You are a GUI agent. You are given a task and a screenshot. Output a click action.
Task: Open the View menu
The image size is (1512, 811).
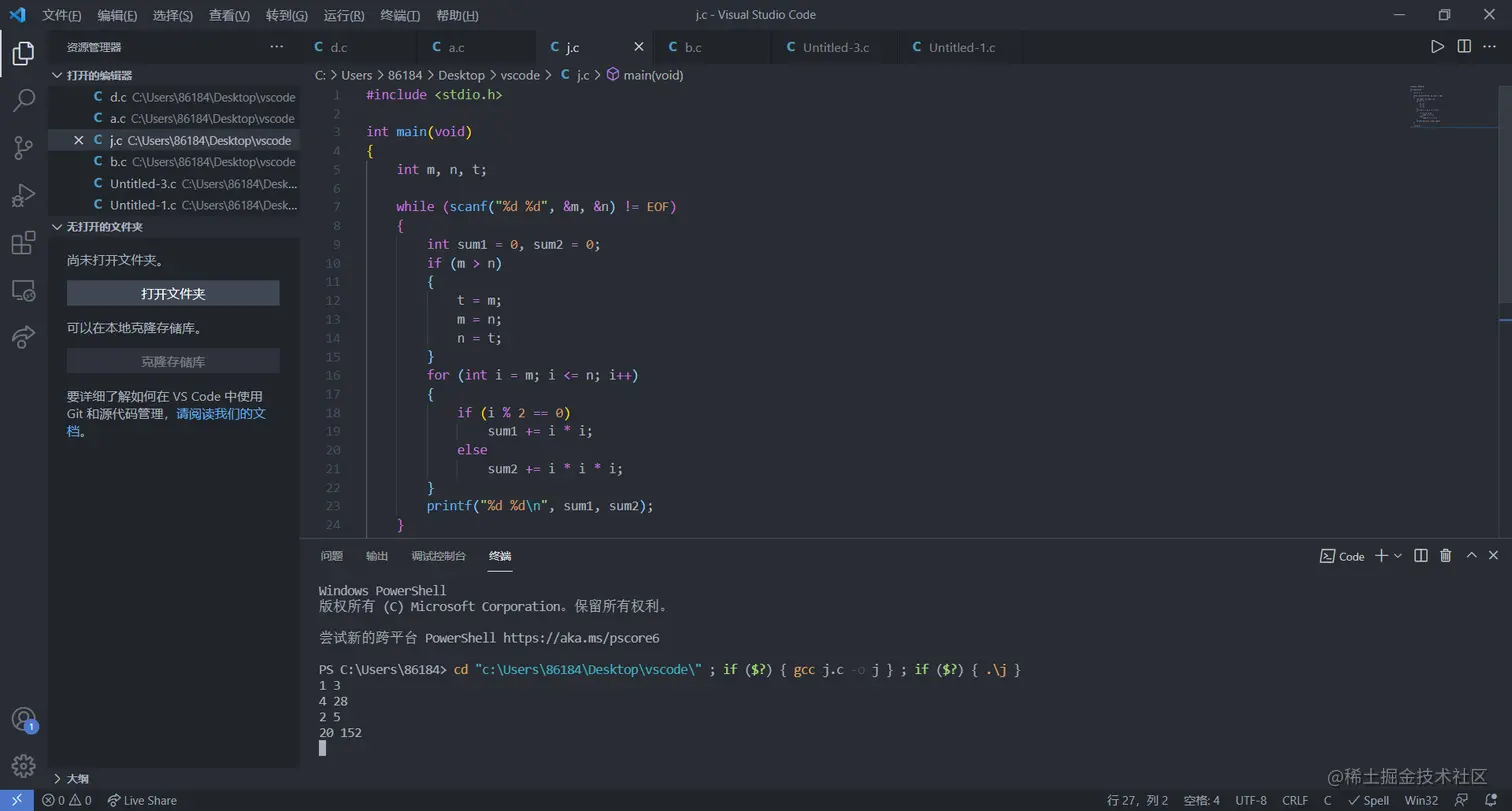pyautogui.click(x=229, y=15)
